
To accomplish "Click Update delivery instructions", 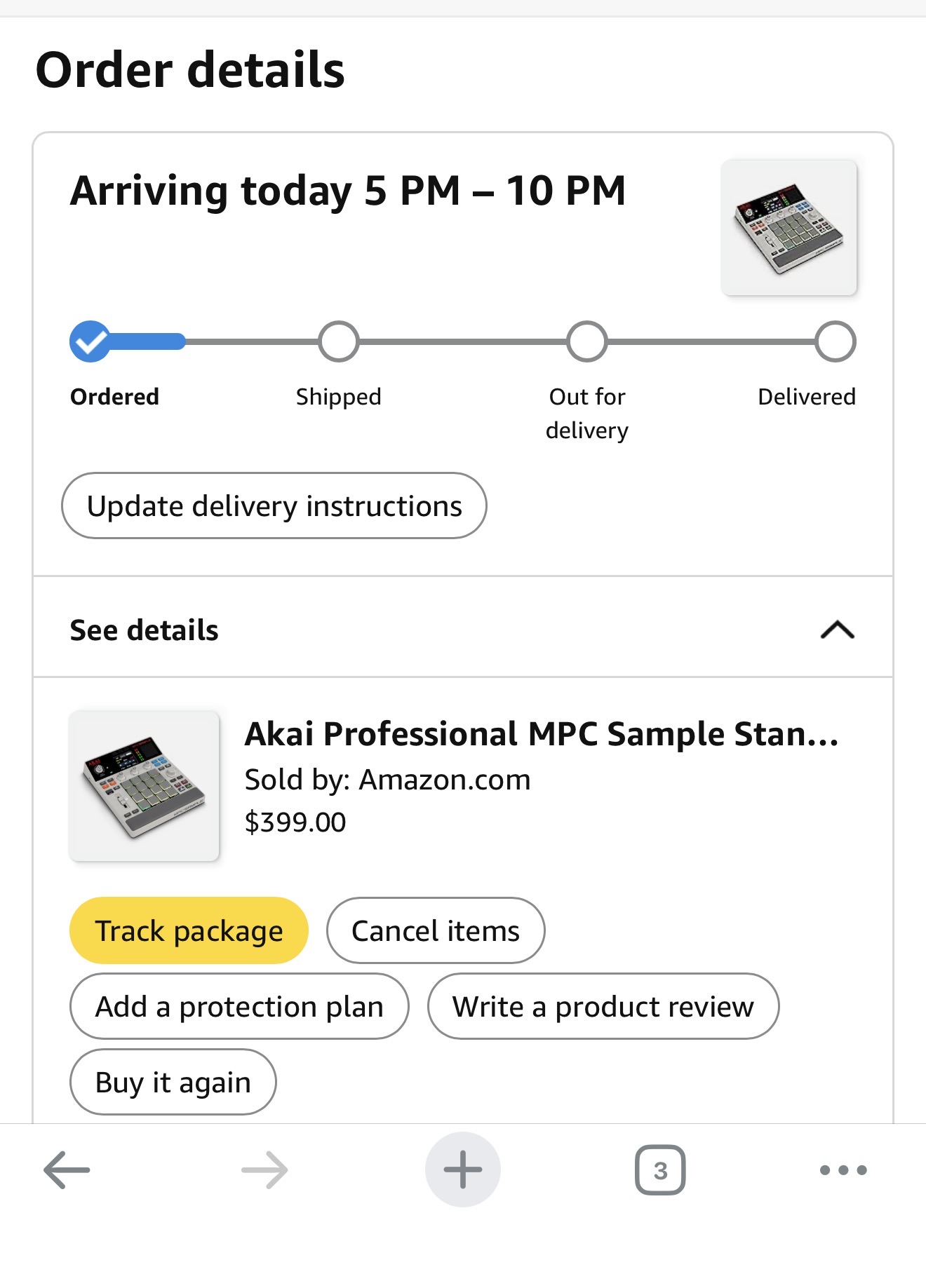I will 274,506.
